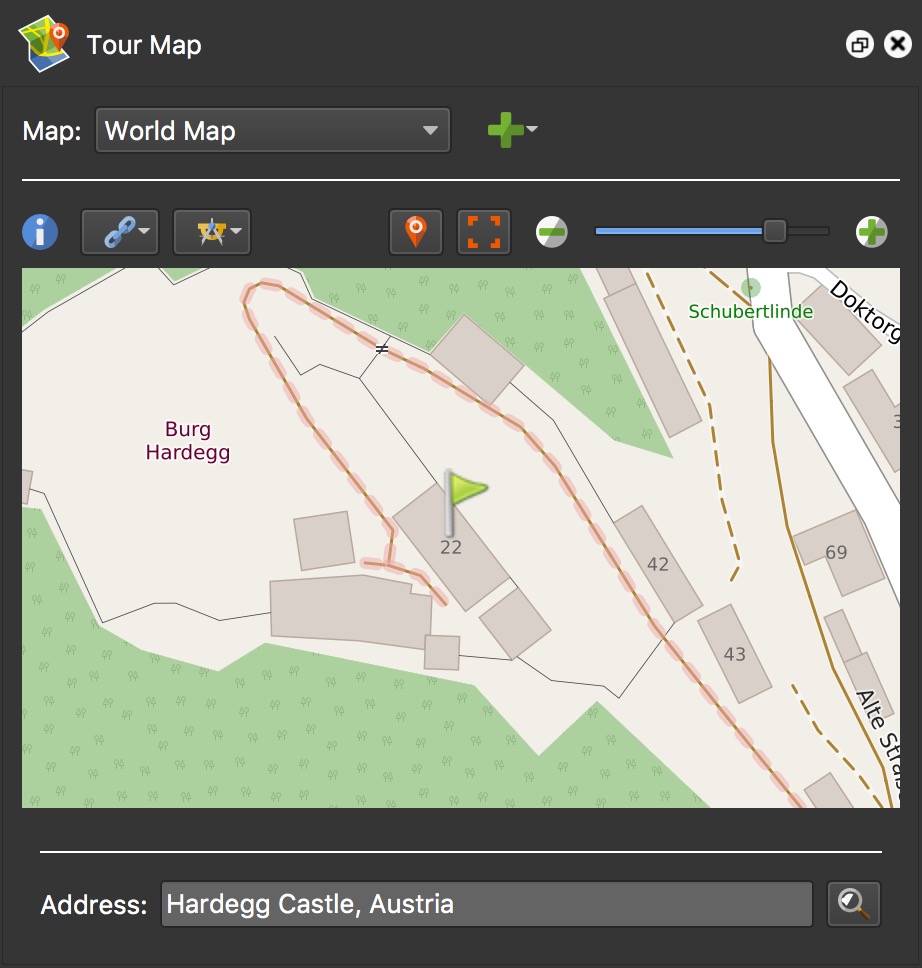Click the zoom slider handle
This screenshot has width=922, height=968.
coord(775,231)
